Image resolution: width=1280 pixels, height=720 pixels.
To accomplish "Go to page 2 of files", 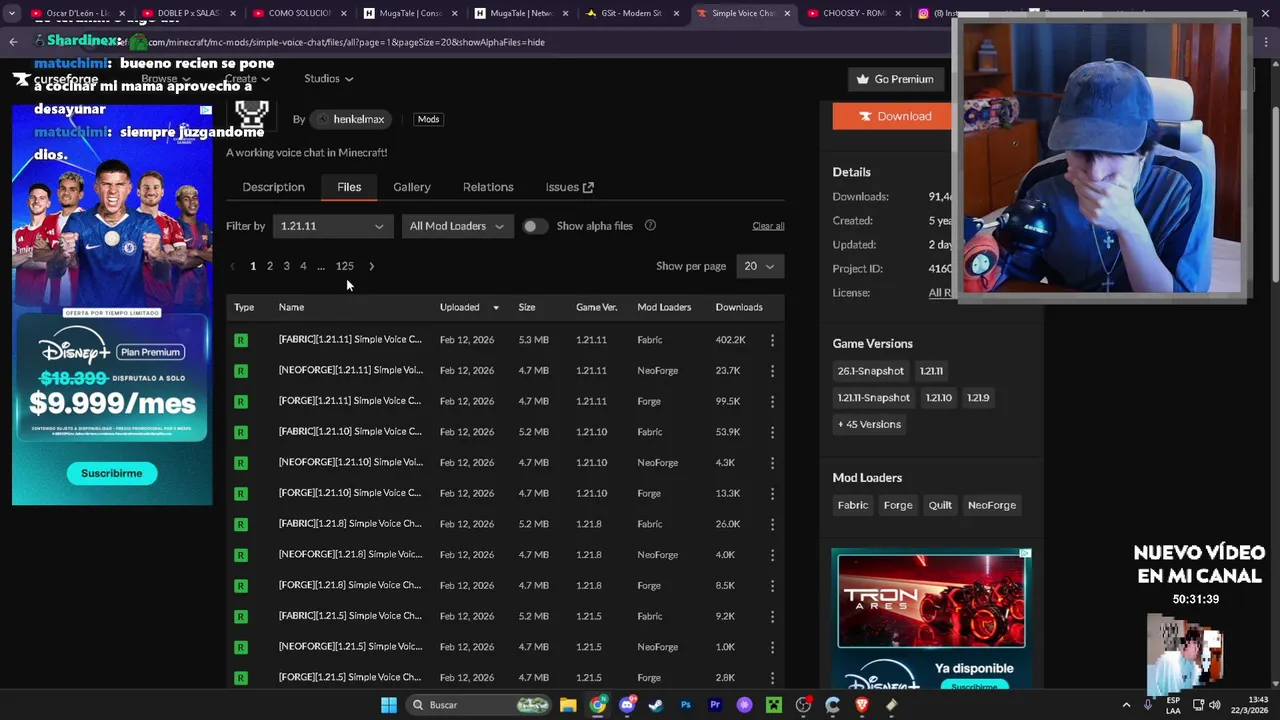I will coord(269,266).
